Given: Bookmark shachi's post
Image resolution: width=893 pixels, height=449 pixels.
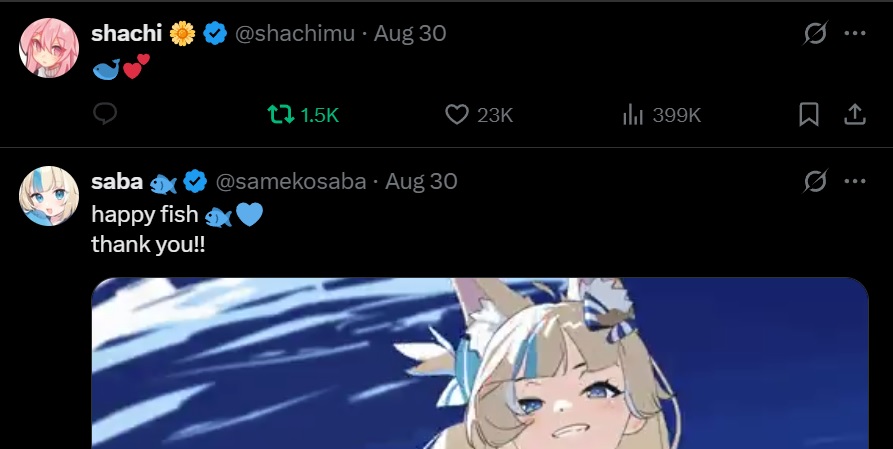Looking at the screenshot, I should pyautogui.click(x=809, y=115).
